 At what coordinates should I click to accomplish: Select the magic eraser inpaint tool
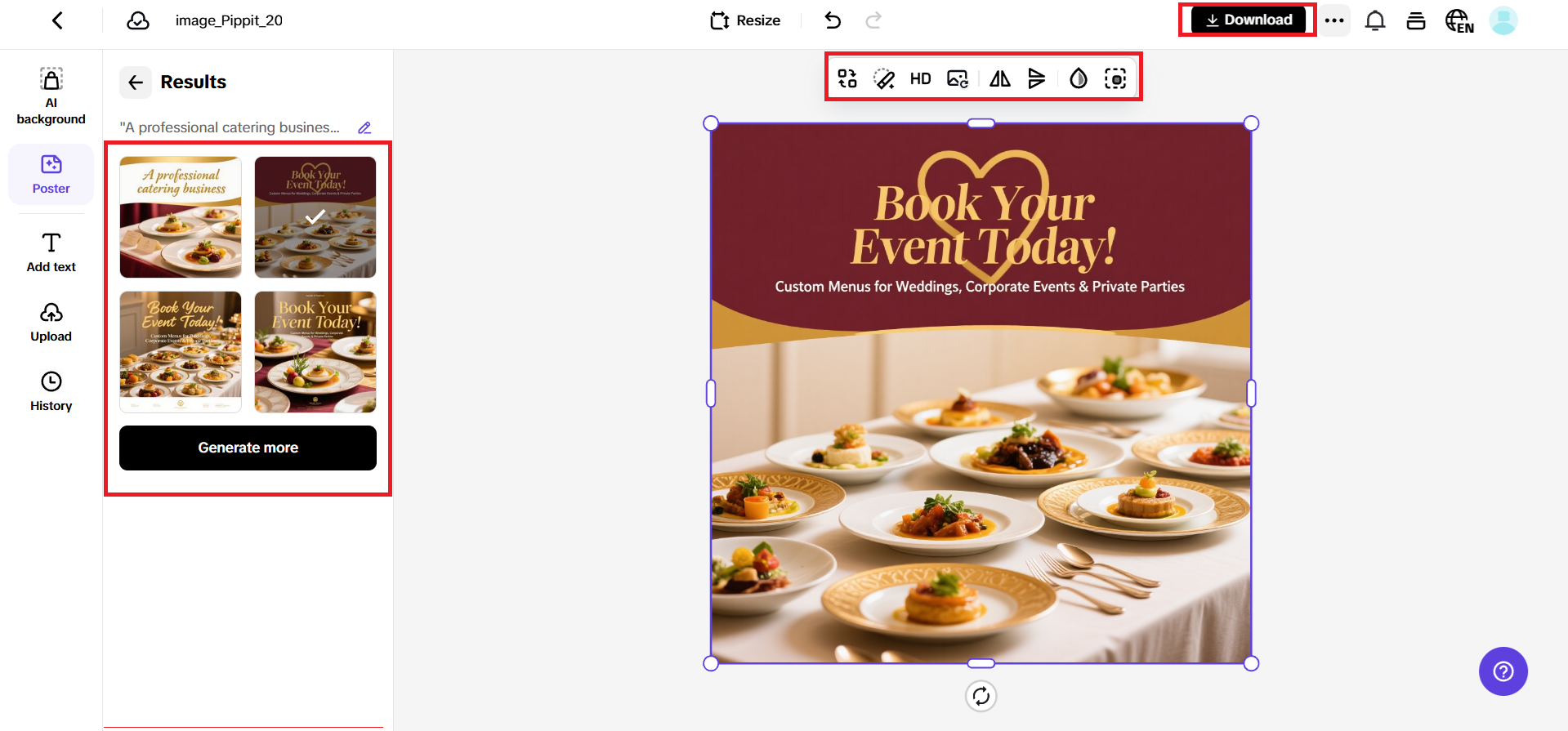(x=884, y=78)
